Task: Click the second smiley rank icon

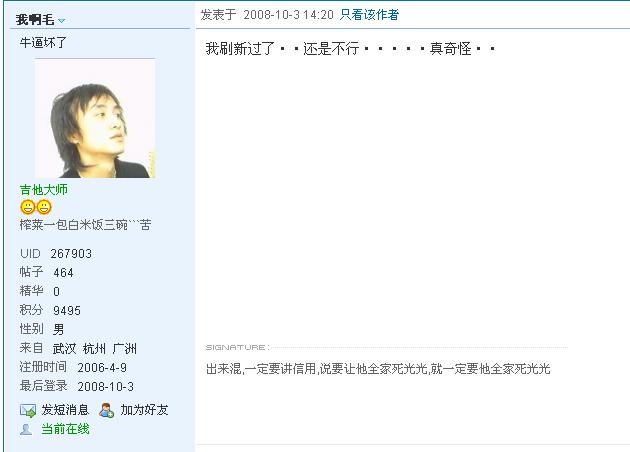Action: [x=44, y=207]
